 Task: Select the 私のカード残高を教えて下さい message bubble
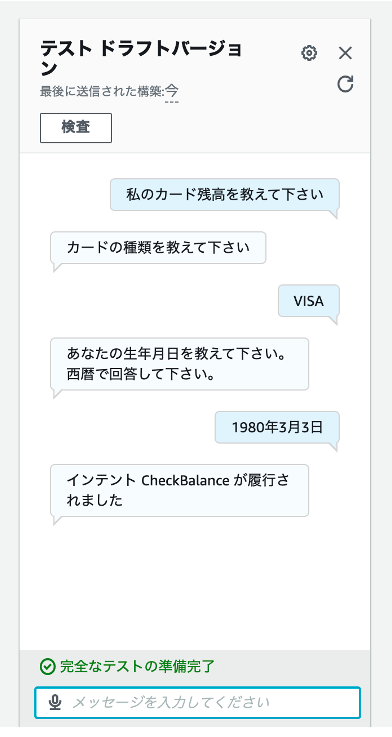pos(225,195)
